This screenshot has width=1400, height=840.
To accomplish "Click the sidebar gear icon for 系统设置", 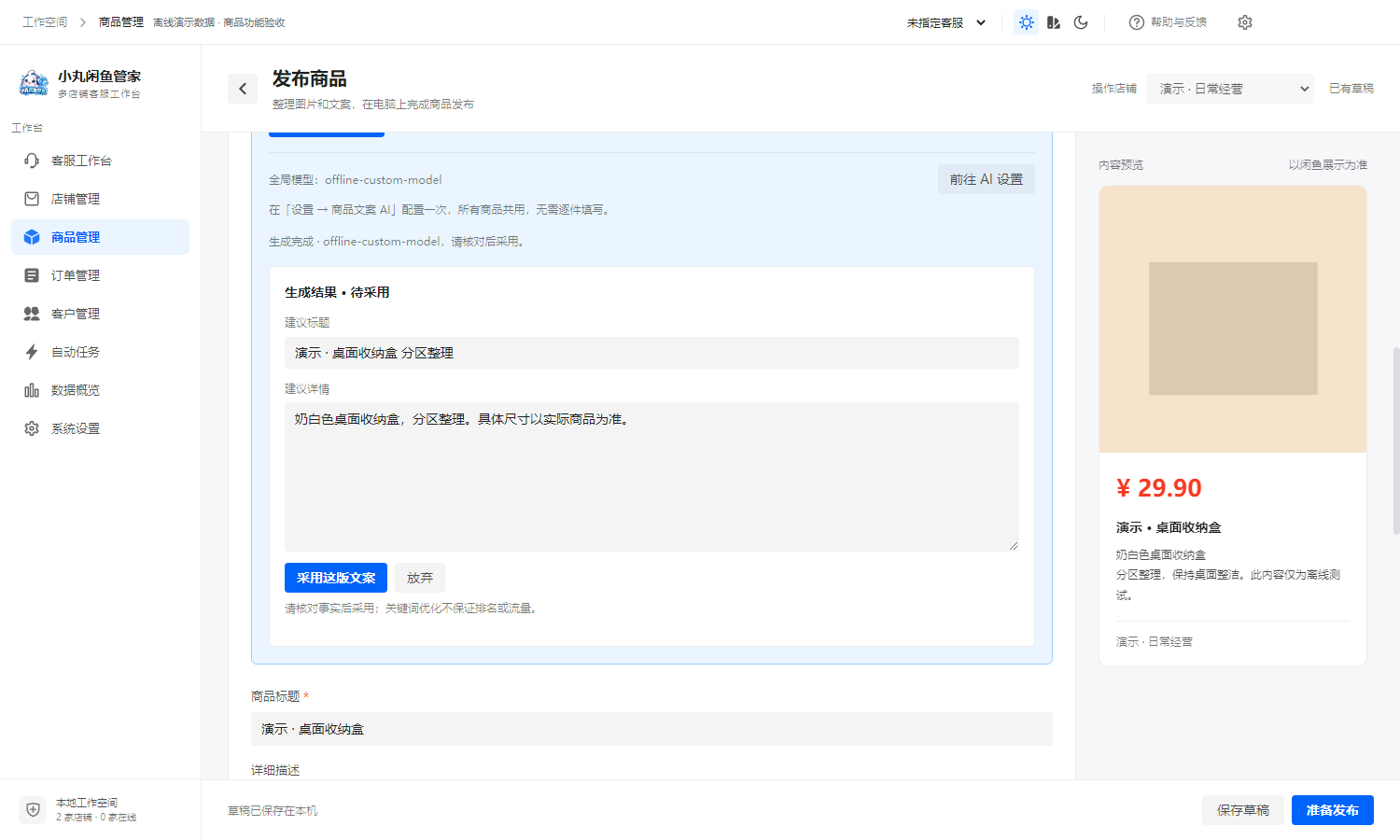I will click(x=32, y=428).
